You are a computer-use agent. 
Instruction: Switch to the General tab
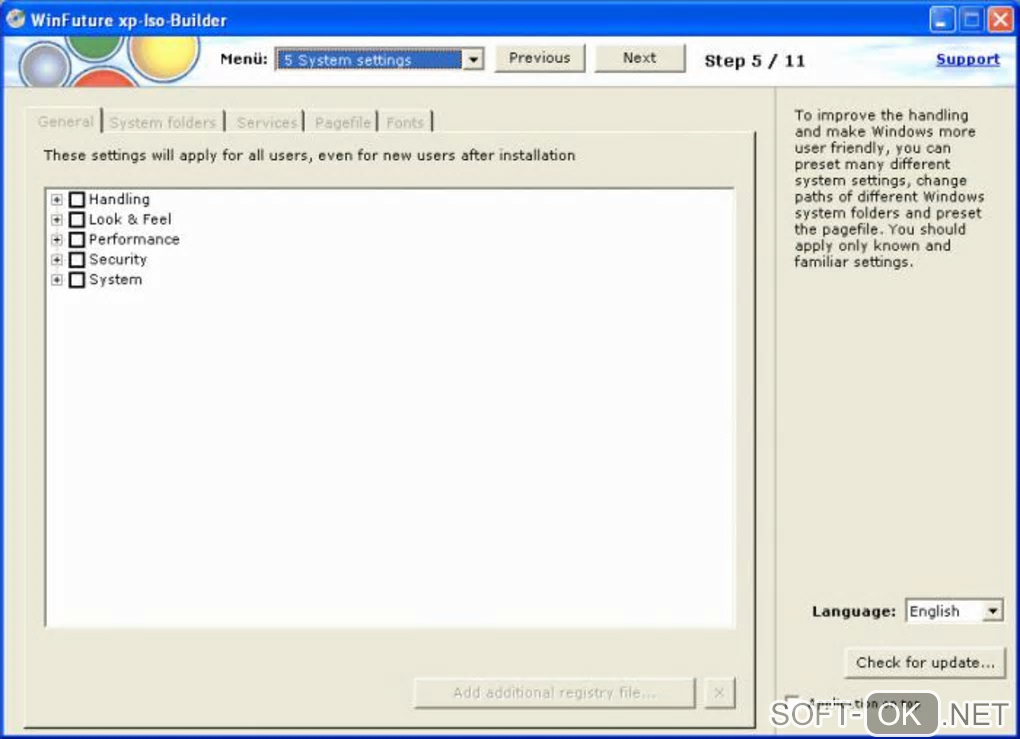click(x=65, y=122)
